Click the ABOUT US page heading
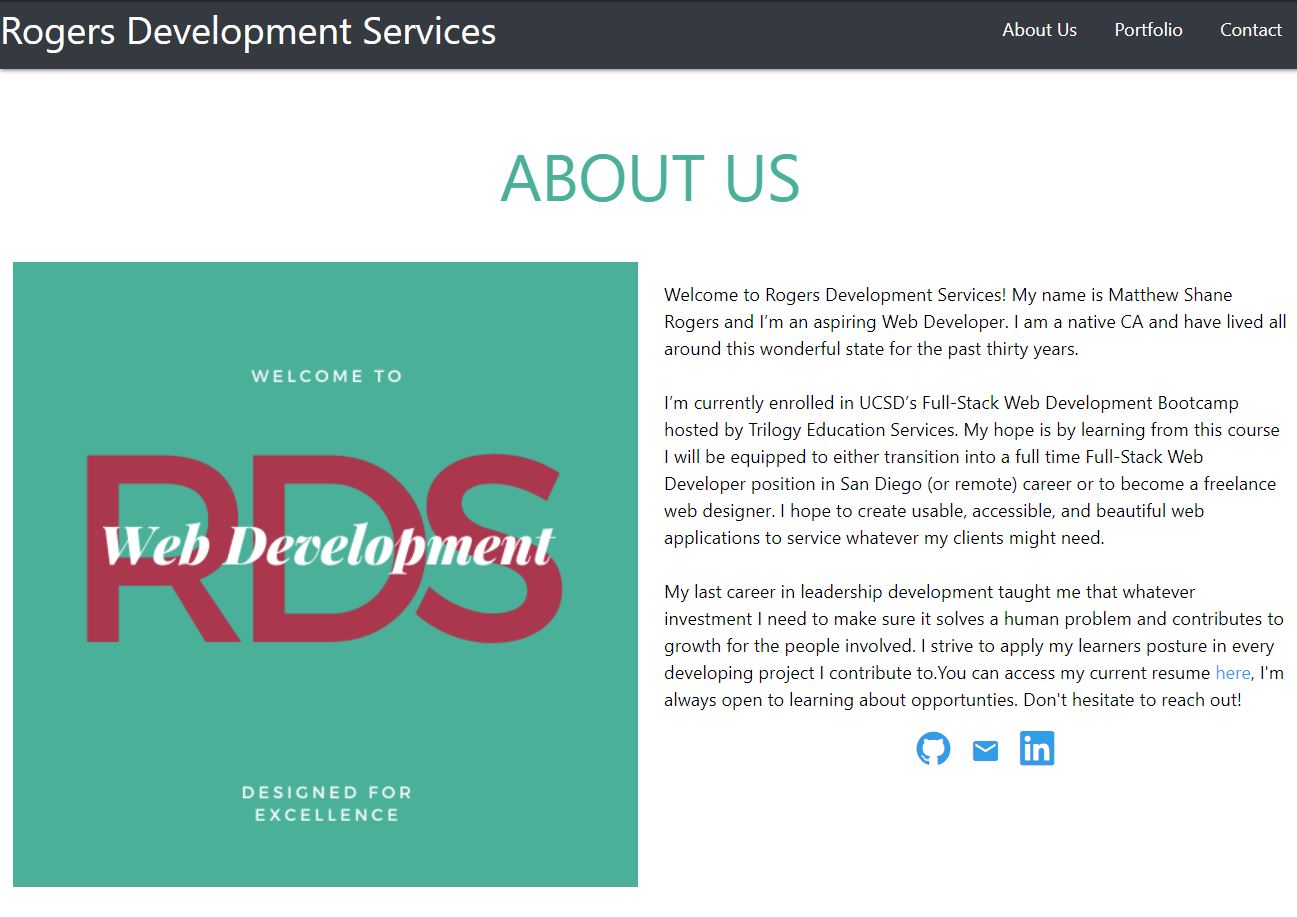Screen dimensions: 1297x917 point(650,180)
